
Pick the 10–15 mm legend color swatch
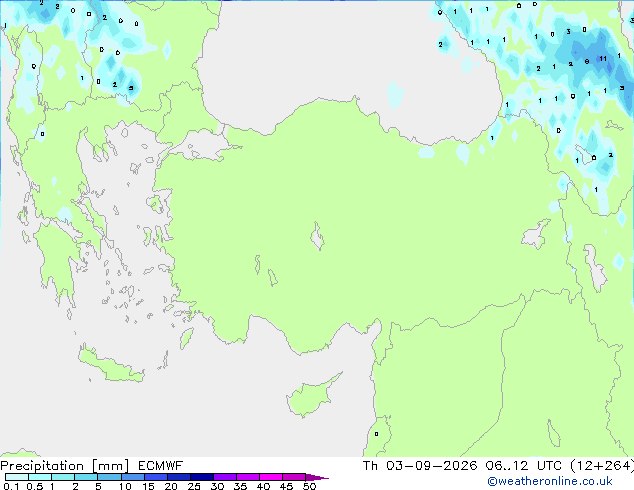(x=133, y=477)
